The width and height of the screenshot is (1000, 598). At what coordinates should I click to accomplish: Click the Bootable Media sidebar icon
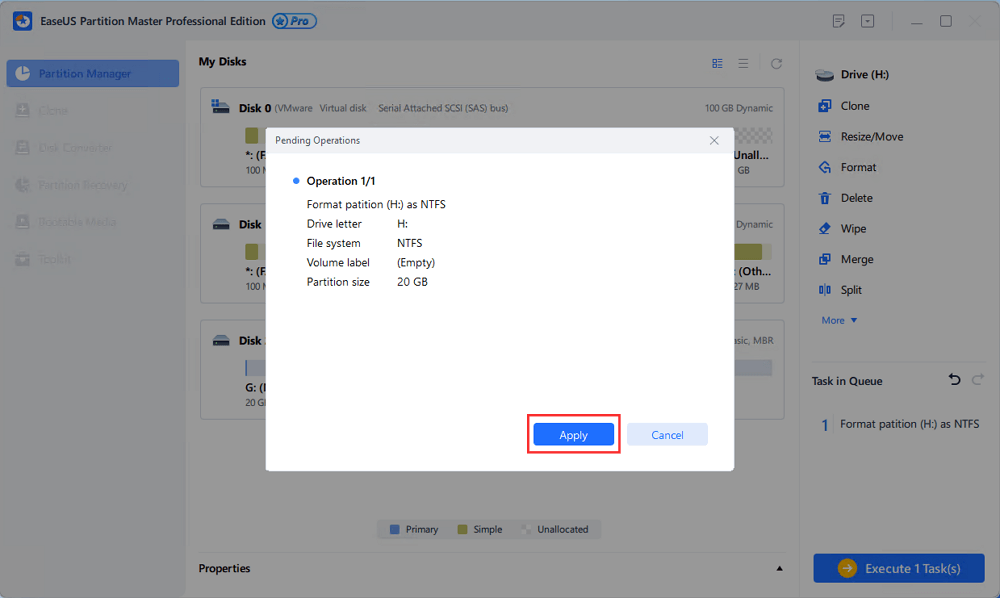pyautogui.click(x=23, y=222)
